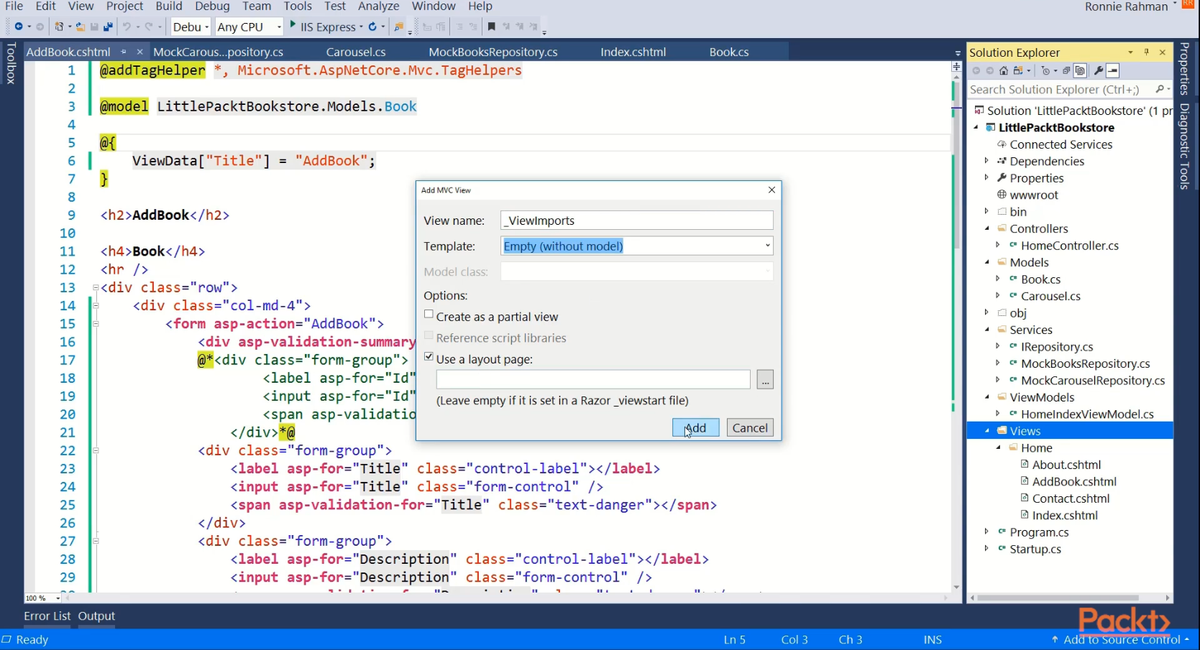This screenshot has height=650, width=1200.
Task: Collapse the Views folder in Solution Explorer
Action: (x=987, y=431)
